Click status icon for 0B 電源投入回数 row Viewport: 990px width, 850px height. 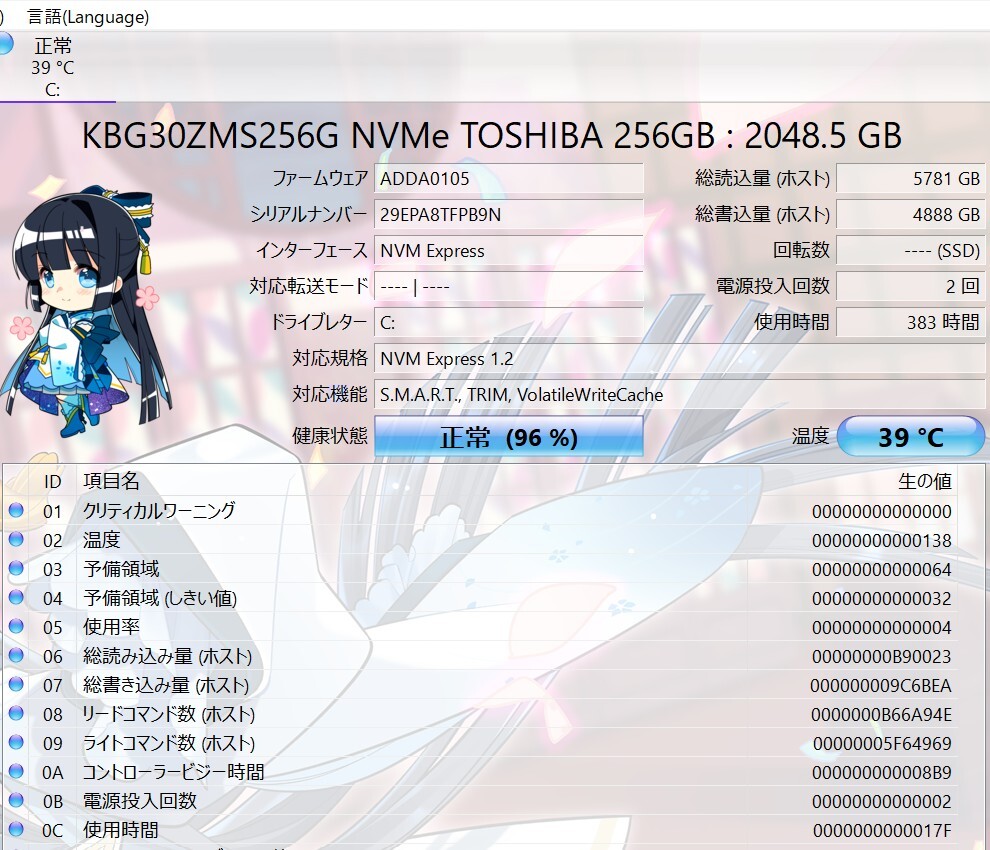[16, 801]
